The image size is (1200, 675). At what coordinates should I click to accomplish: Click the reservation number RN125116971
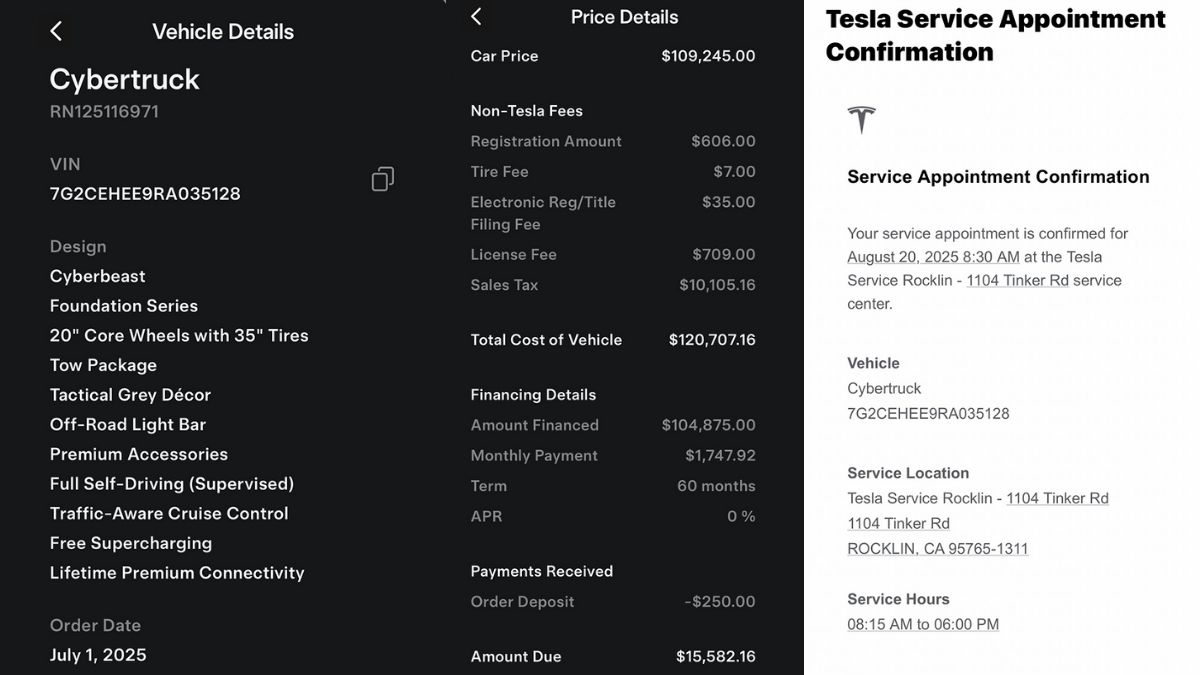[x=104, y=111]
